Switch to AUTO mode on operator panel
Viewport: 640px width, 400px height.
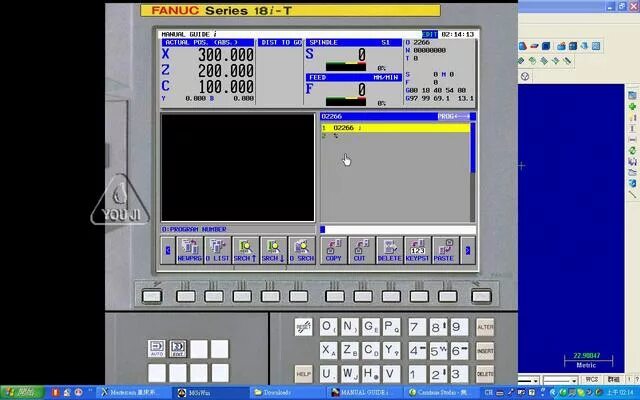157,349
